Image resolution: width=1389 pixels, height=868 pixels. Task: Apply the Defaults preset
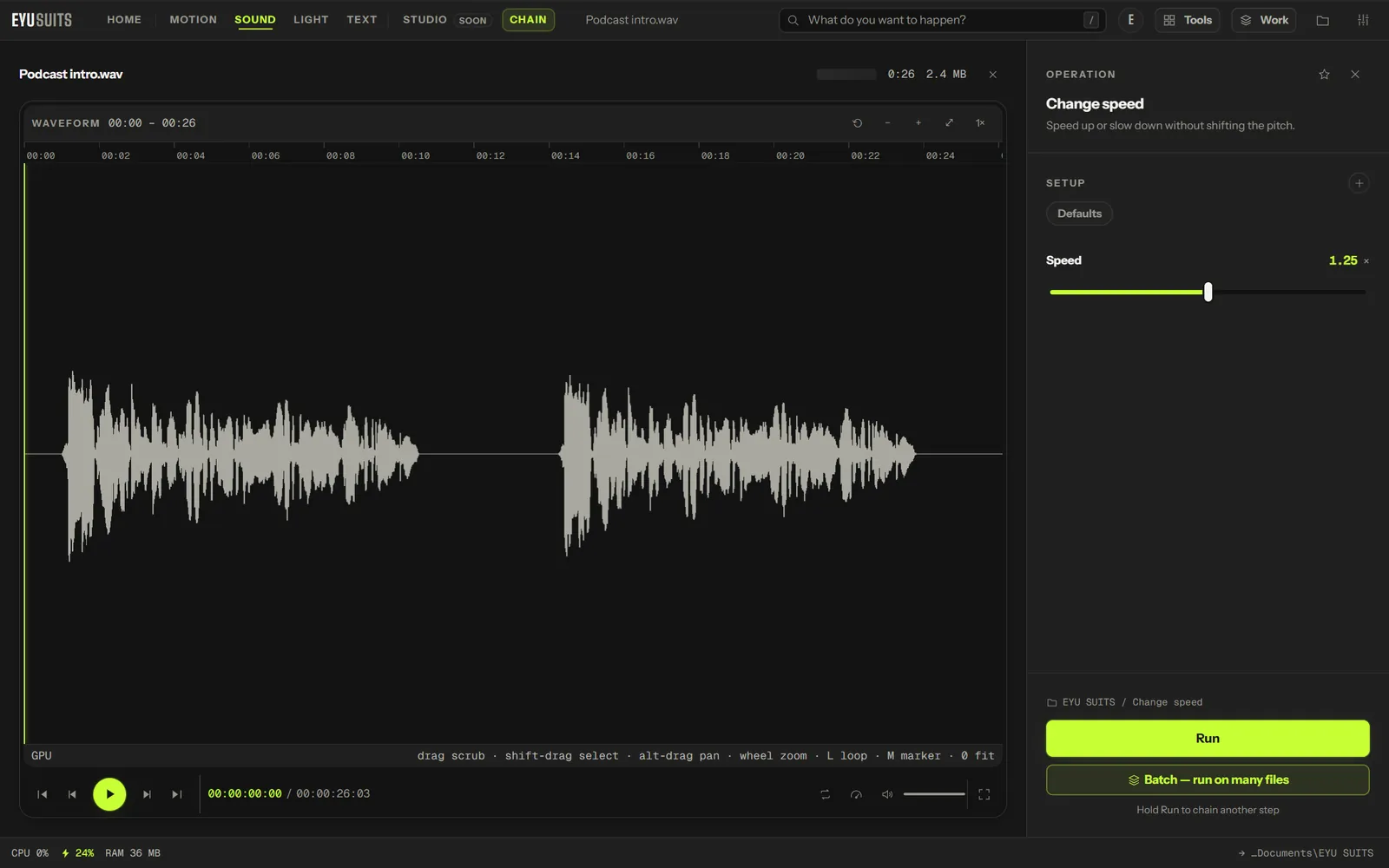pyautogui.click(x=1079, y=214)
